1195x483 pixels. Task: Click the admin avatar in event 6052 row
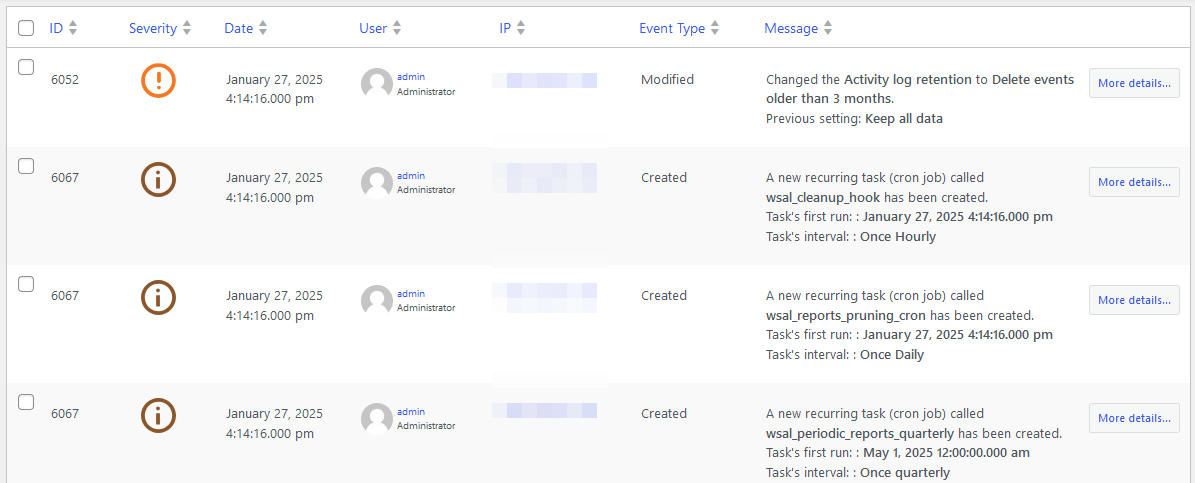click(x=376, y=84)
